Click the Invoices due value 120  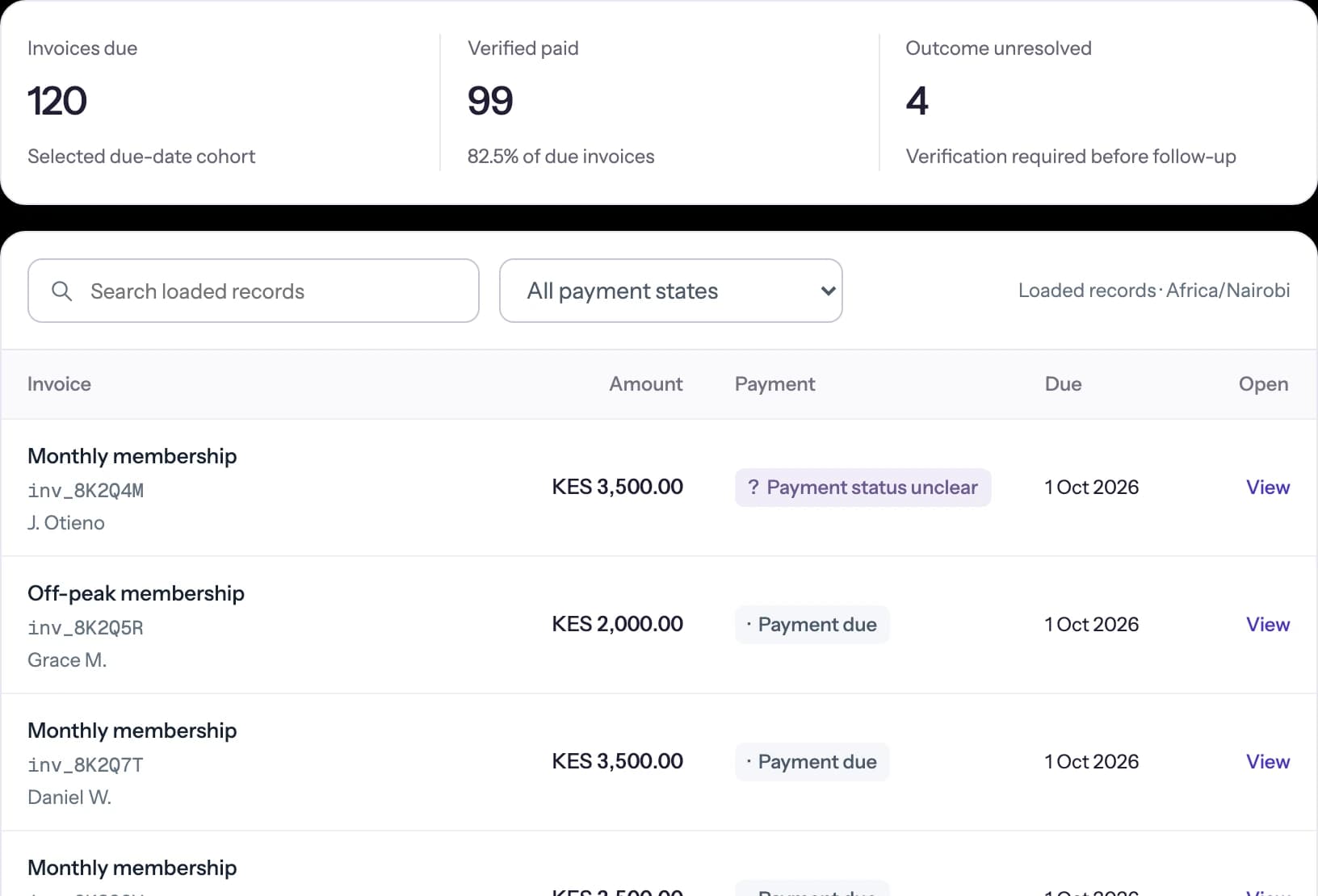(x=57, y=101)
